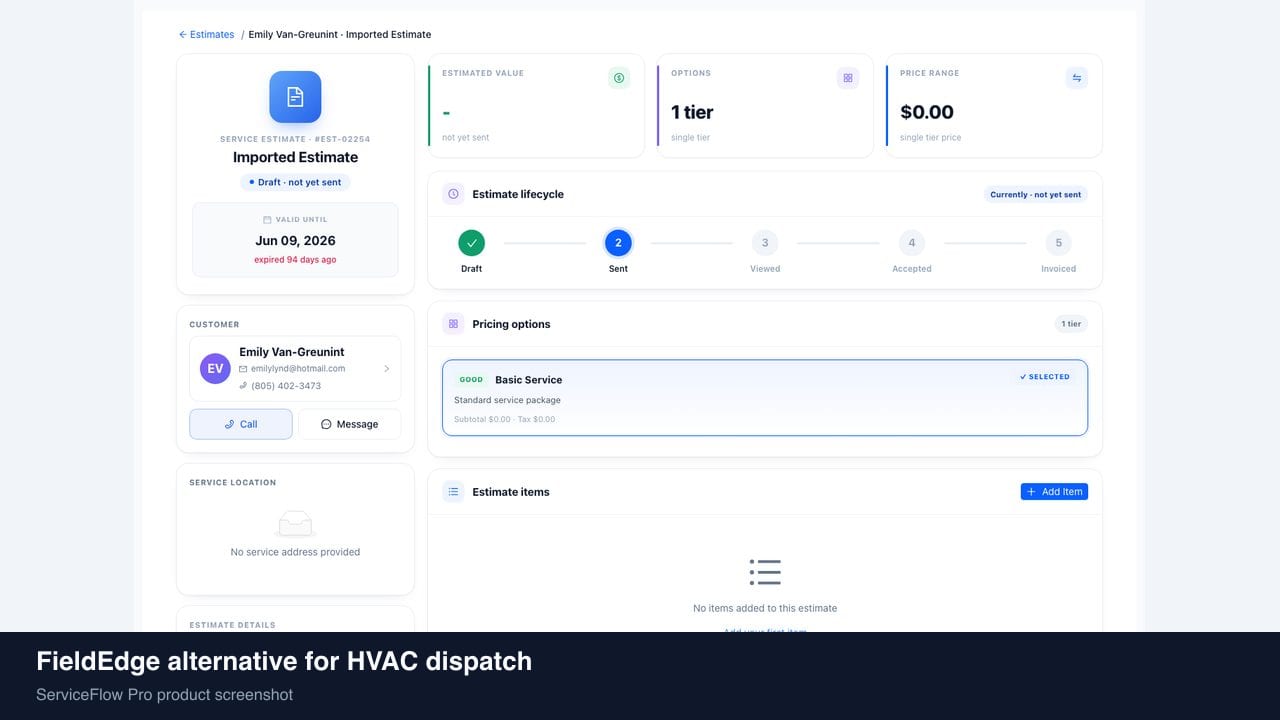Click the phone icon beside (805) 402-3473
This screenshot has height=720, width=1280.
[243, 386]
